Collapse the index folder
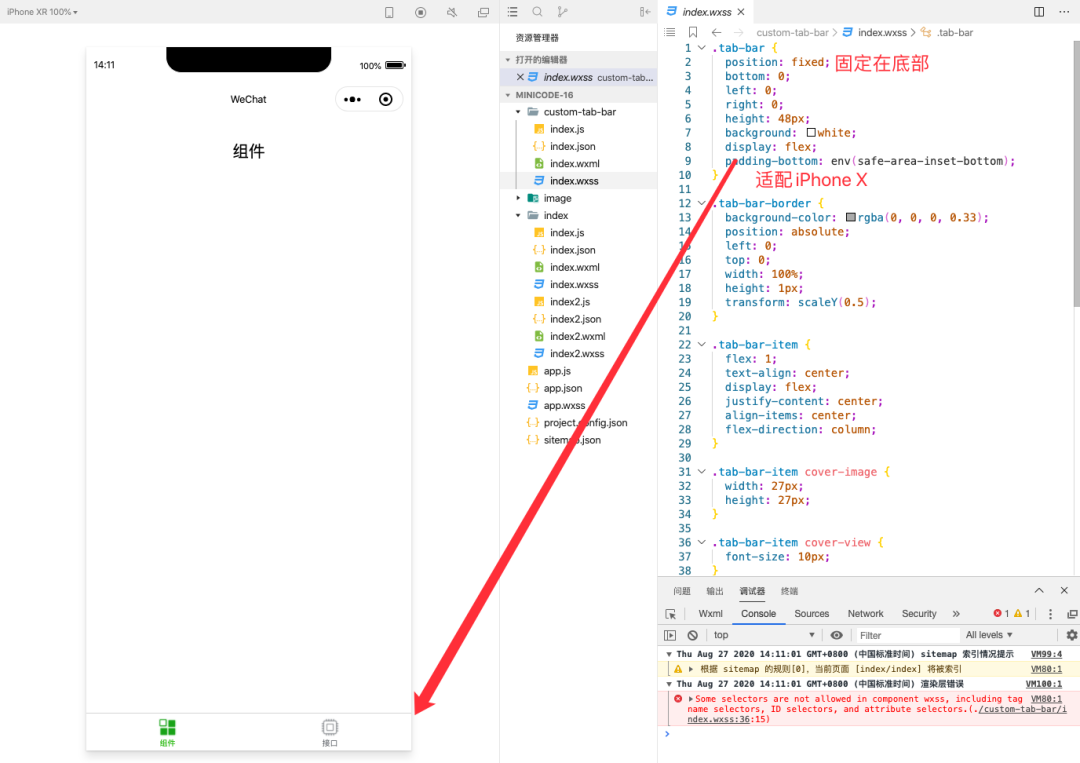The width and height of the screenshot is (1080, 763). [x=519, y=216]
